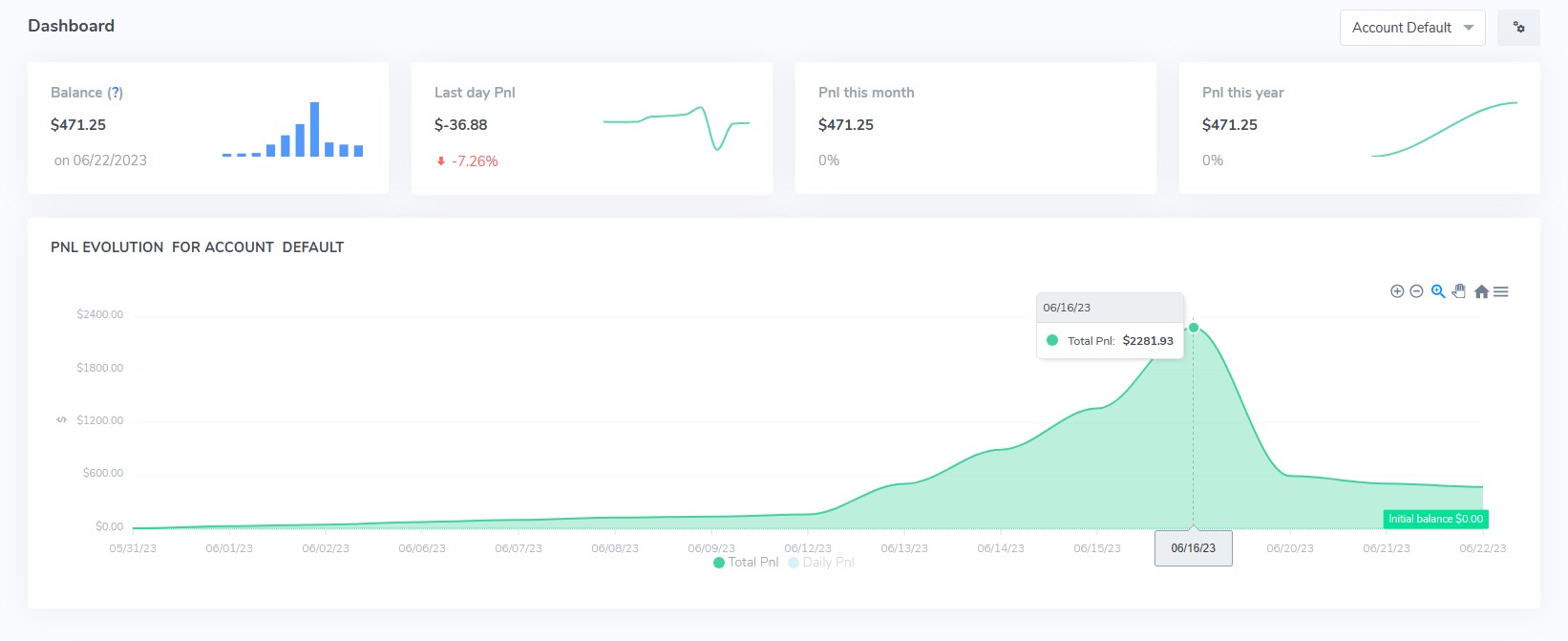Image resolution: width=1568 pixels, height=641 pixels.
Task: Open dashboard settings gears button
Action: pyautogui.click(x=1518, y=28)
